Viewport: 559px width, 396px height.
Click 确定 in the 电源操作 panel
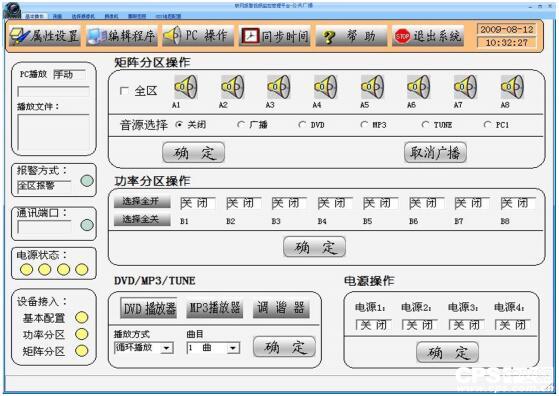(447, 352)
